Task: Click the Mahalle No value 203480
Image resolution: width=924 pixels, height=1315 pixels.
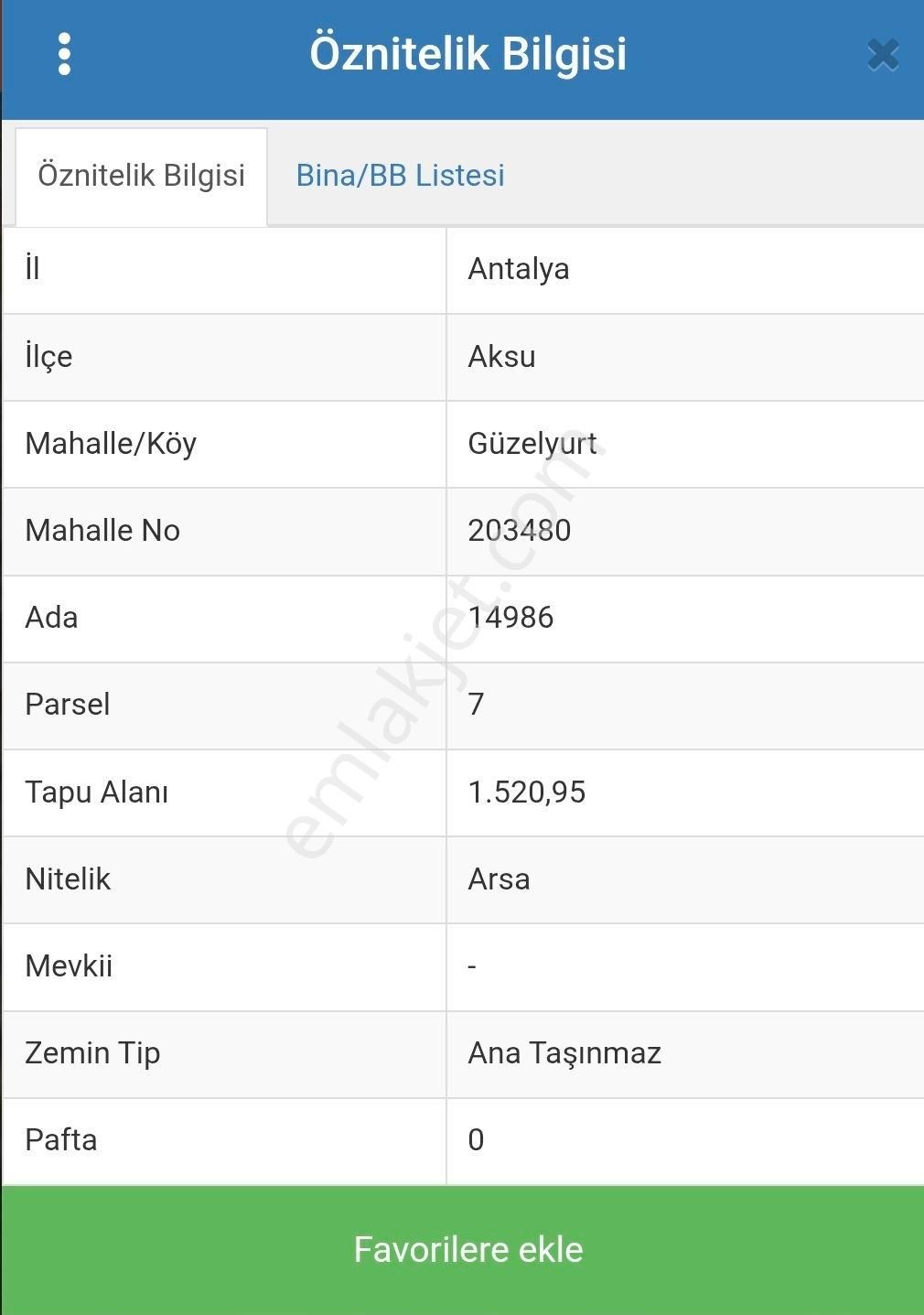Action: (x=519, y=531)
